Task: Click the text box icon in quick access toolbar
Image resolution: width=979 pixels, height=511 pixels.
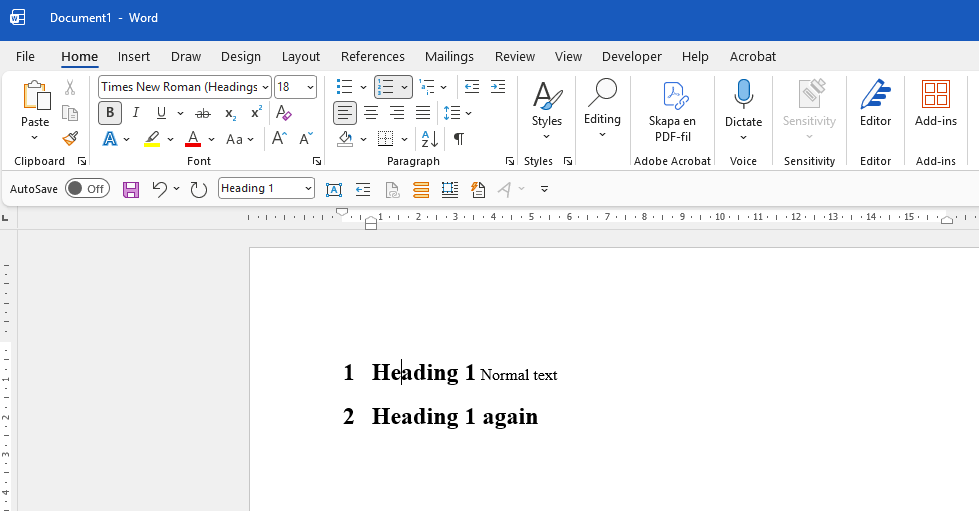Action: [x=334, y=189]
